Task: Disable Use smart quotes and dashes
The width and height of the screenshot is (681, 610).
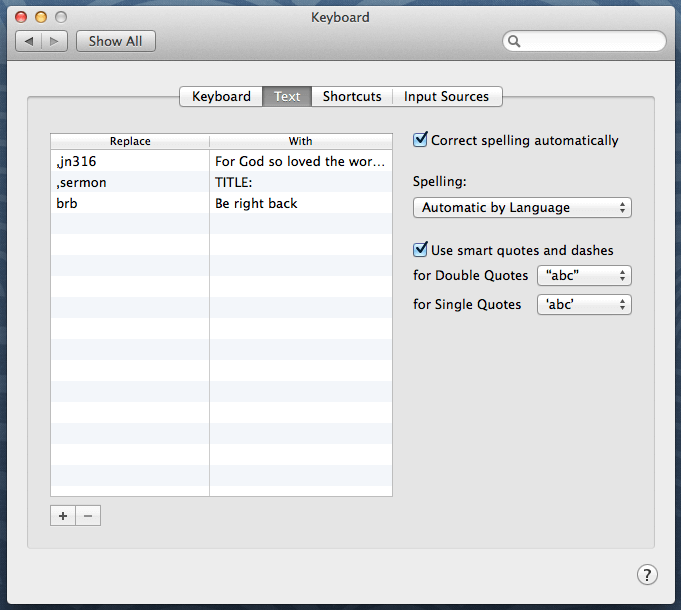Action: (421, 250)
